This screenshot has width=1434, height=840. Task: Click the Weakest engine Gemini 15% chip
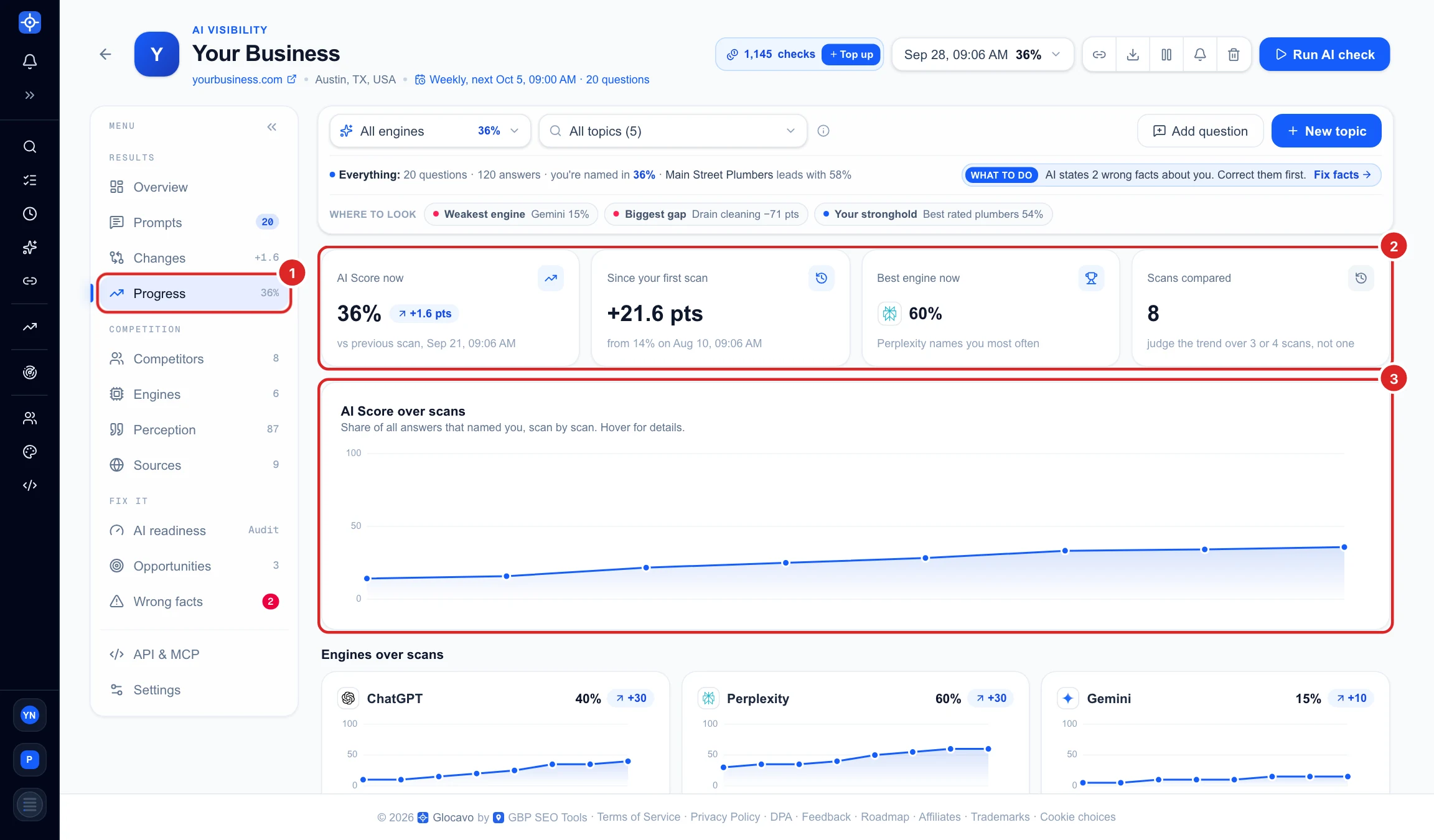(x=511, y=214)
